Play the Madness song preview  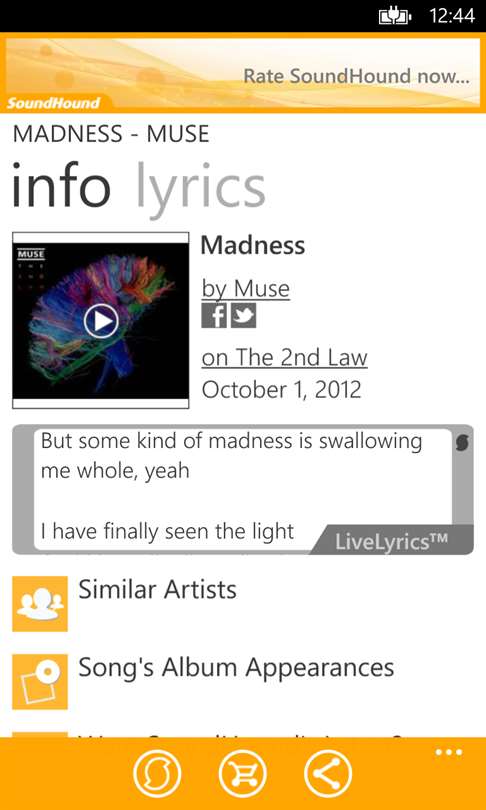click(x=101, y=321)
